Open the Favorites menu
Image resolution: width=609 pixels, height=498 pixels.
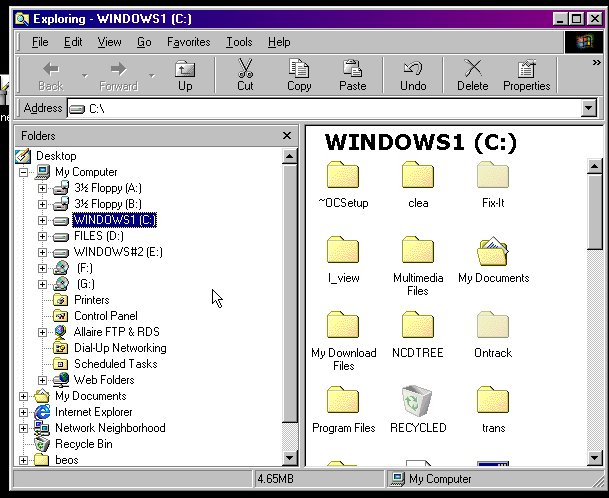188,42
